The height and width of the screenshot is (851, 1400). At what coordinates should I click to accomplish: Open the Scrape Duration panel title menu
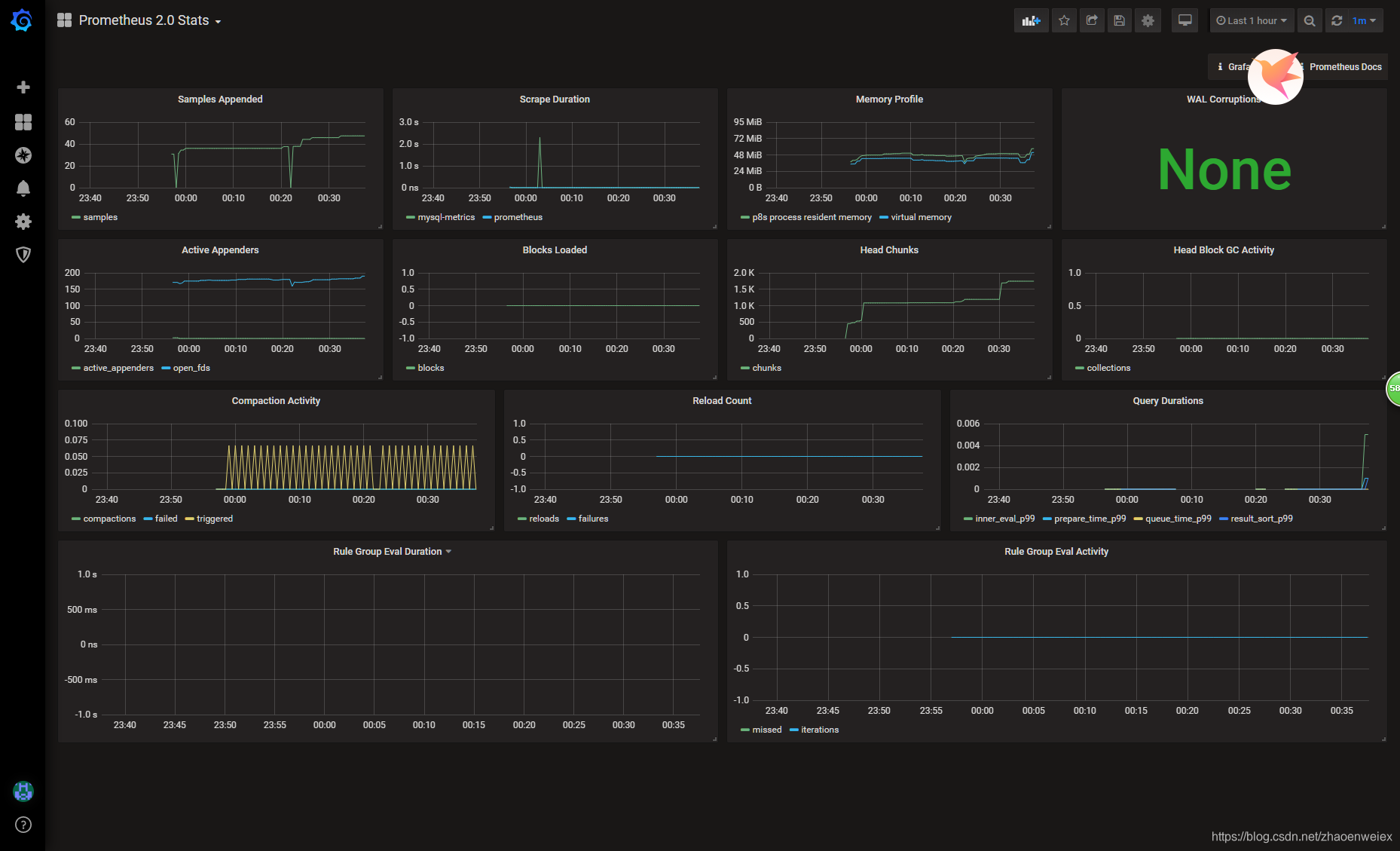(555, 99)
